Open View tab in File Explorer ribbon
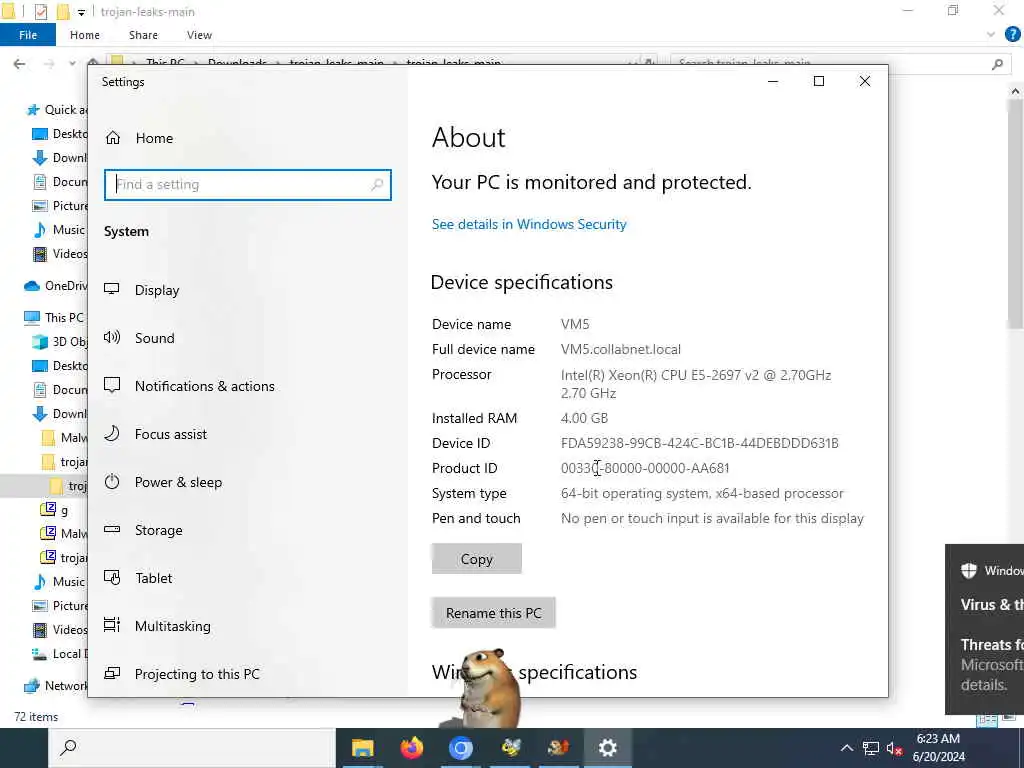This screenshot has height=768, width=1024. point(199,35)
